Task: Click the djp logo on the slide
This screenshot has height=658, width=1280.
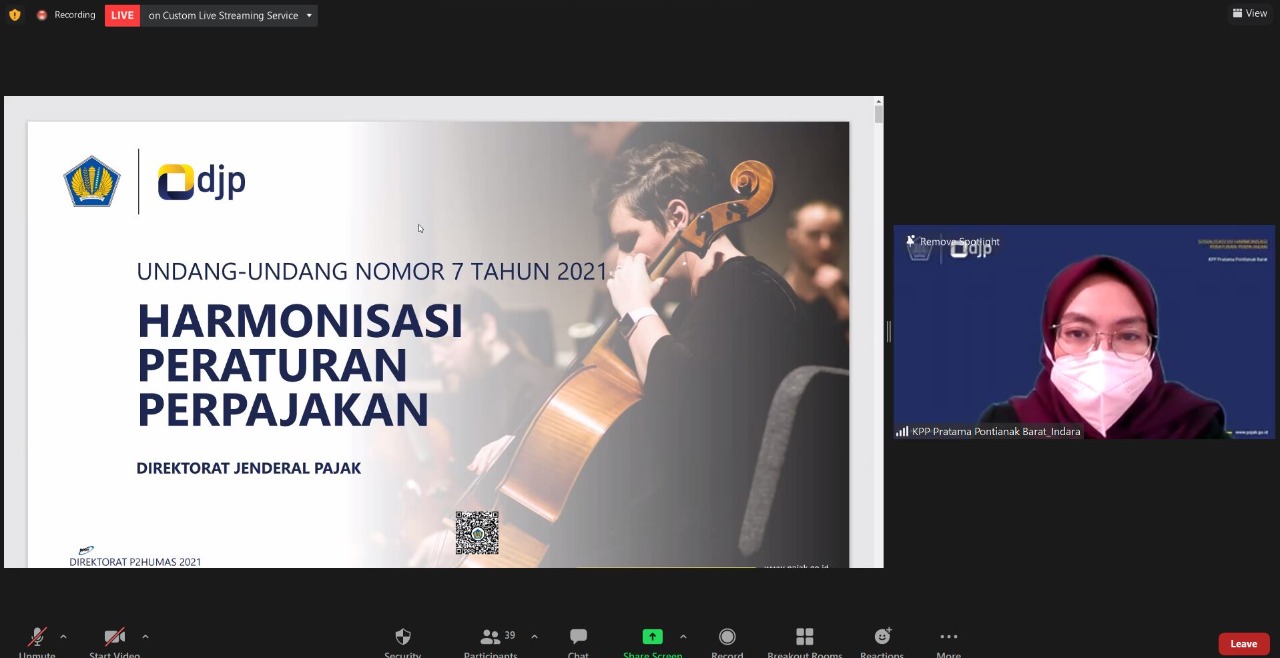Action: pyautogui.click(x=202, y=181)
